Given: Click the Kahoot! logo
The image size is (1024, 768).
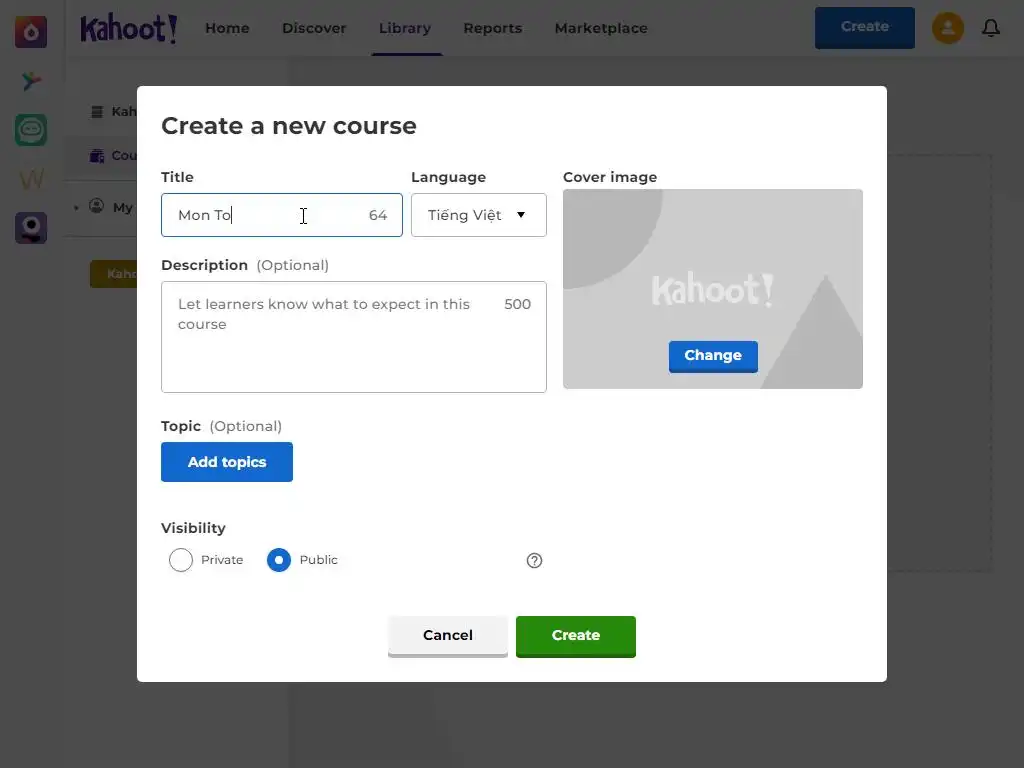Looking at the screenshot, I should [129, 28].
